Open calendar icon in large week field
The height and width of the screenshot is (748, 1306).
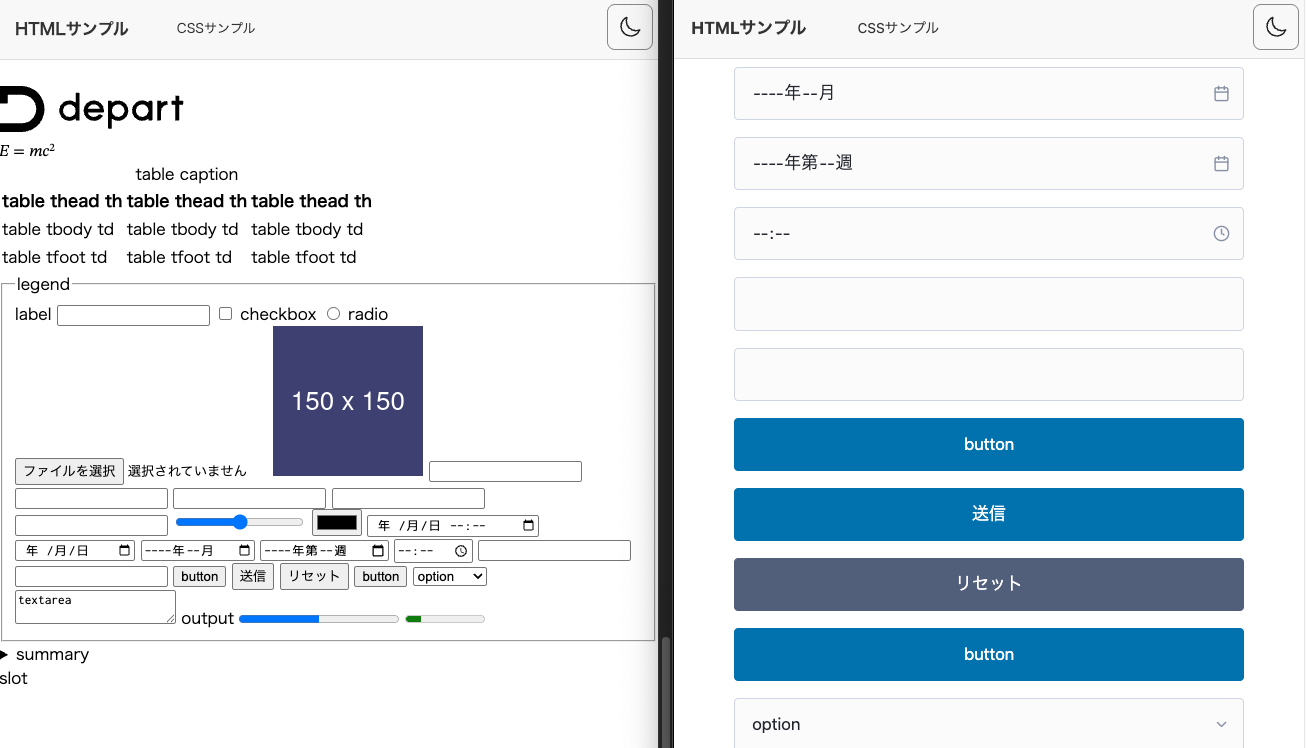click(x=1220, y=163)
